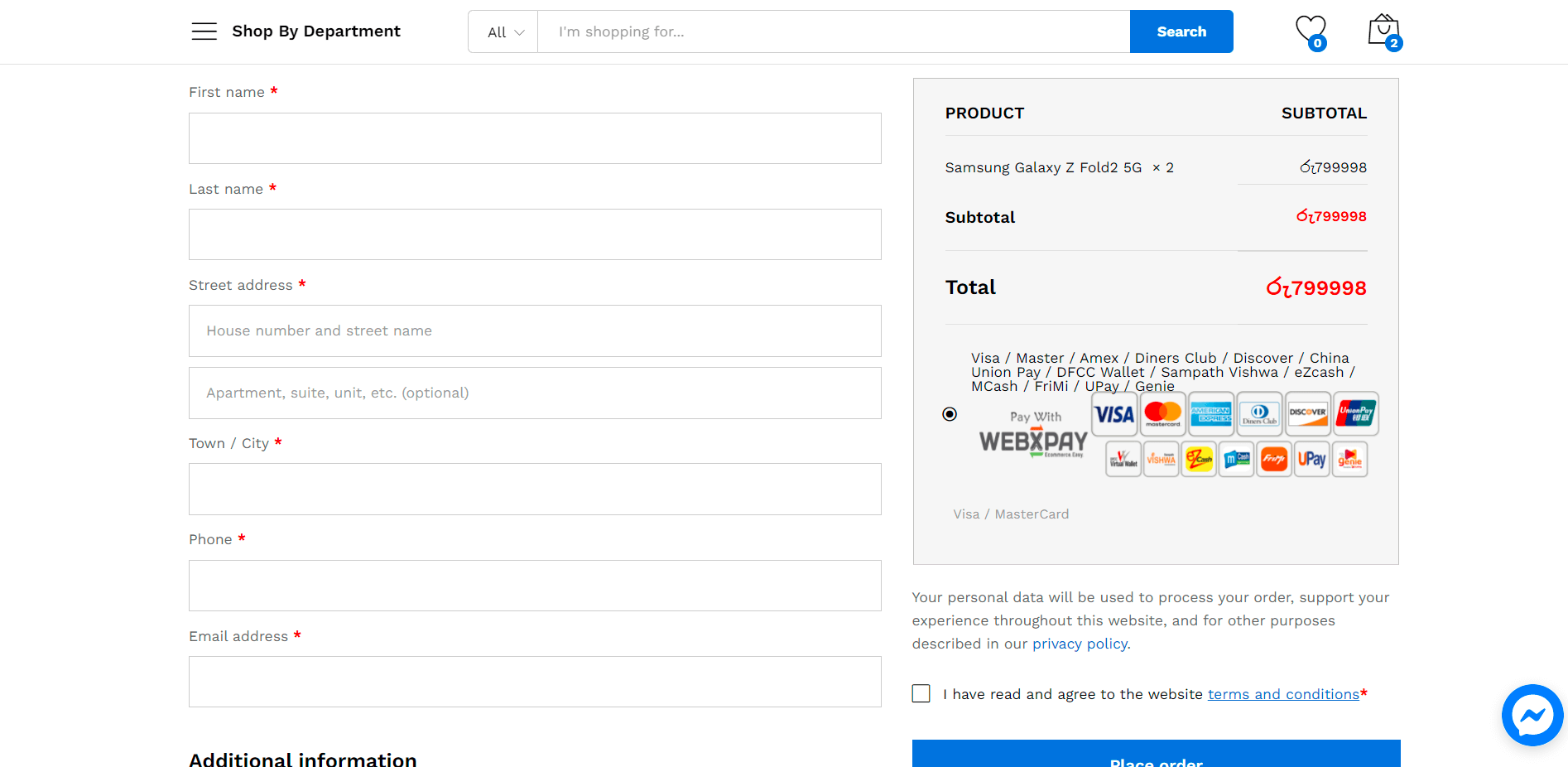Click the house number and street field
Viewport: 1568px width, 767px height.
(x=535, y=330)
